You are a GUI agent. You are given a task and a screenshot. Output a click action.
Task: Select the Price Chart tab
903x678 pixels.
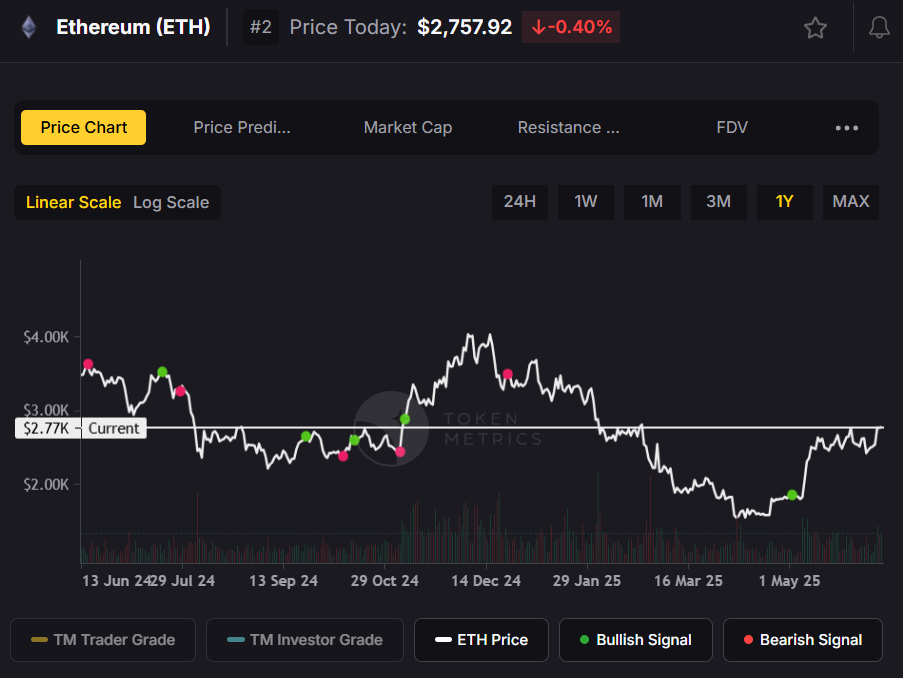(84, 127)
